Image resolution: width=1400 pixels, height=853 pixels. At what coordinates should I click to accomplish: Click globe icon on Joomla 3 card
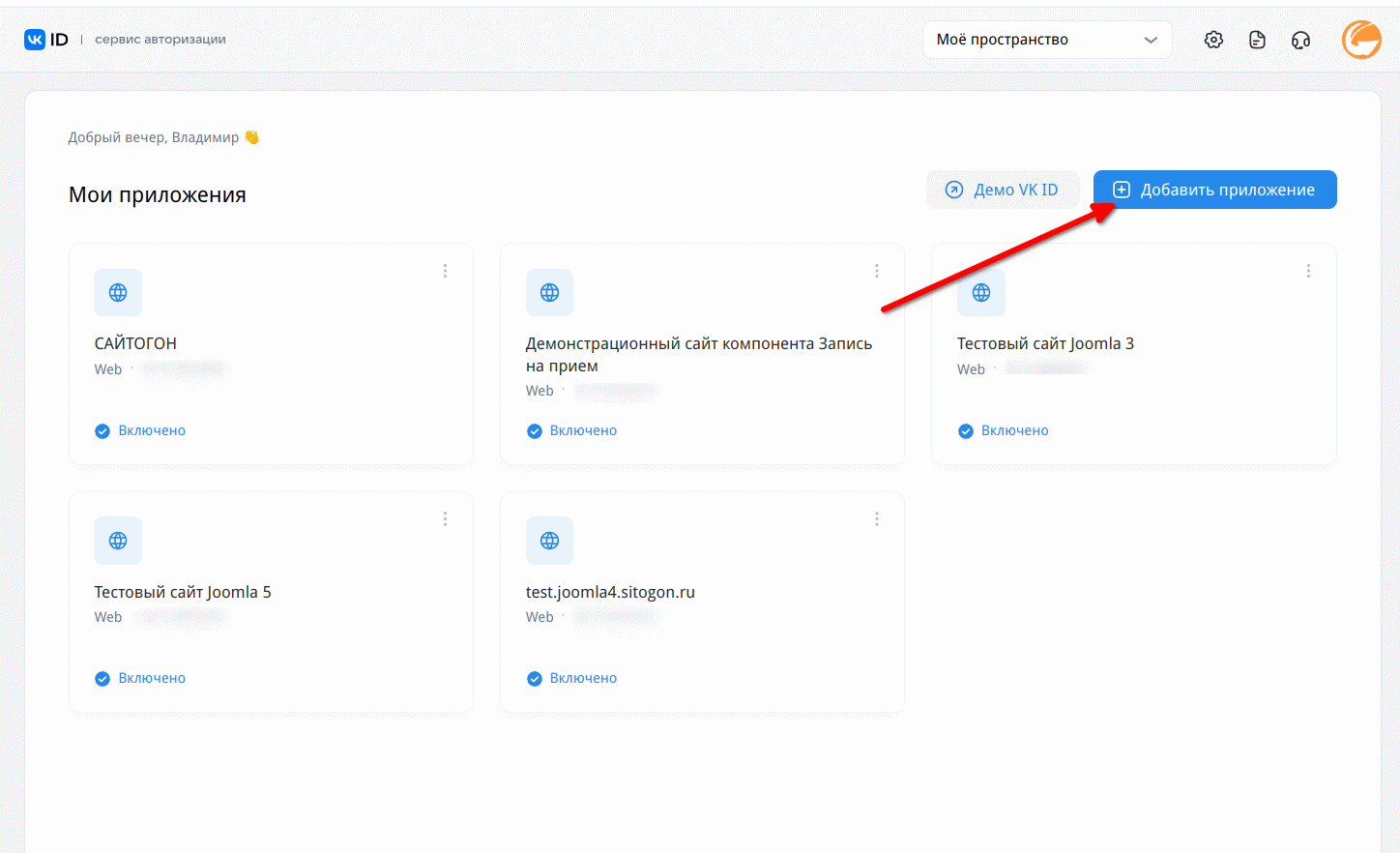point(981,292)
